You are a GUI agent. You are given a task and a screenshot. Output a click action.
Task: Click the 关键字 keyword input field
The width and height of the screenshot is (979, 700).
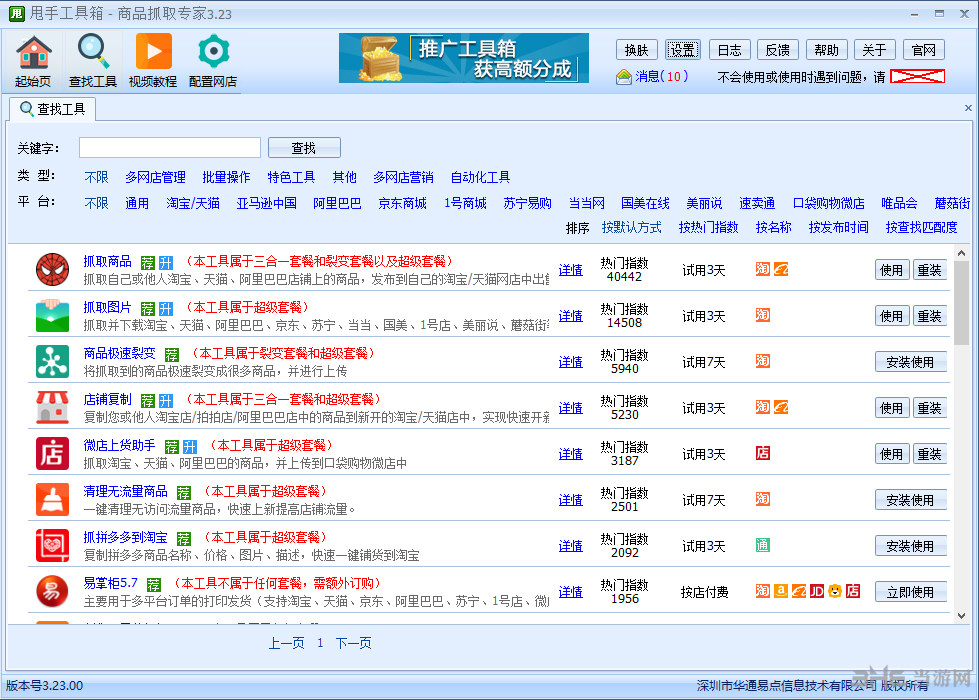click(x=169, y=146)
